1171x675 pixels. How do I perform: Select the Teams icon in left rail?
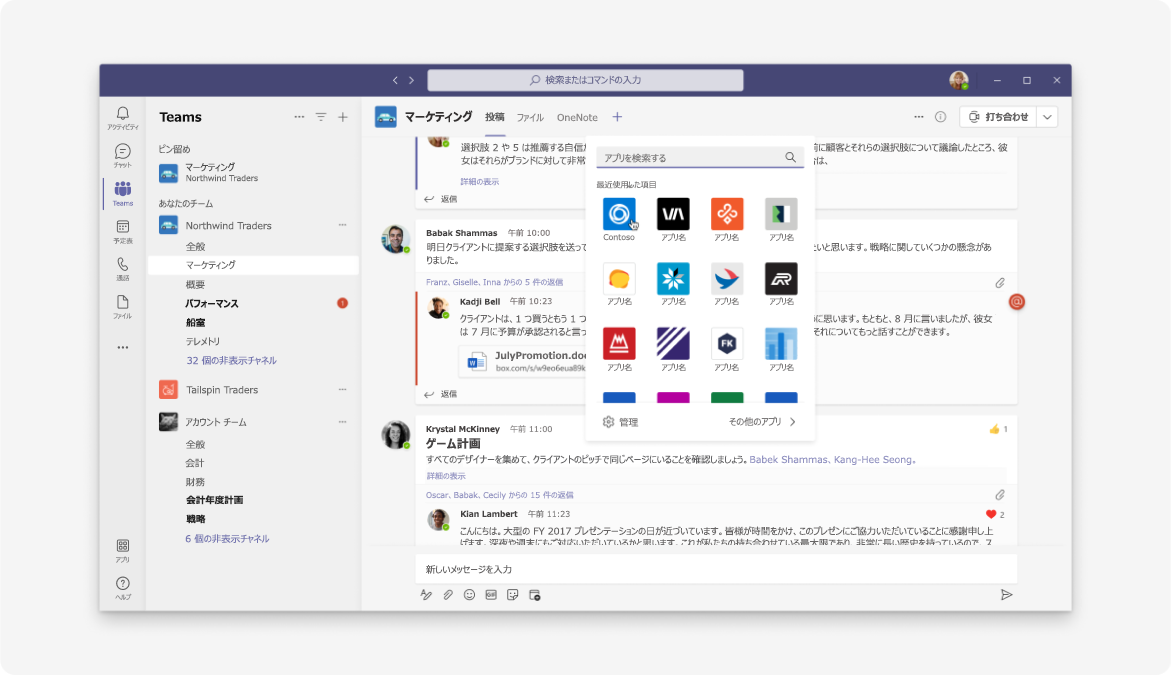coord(122,193)
